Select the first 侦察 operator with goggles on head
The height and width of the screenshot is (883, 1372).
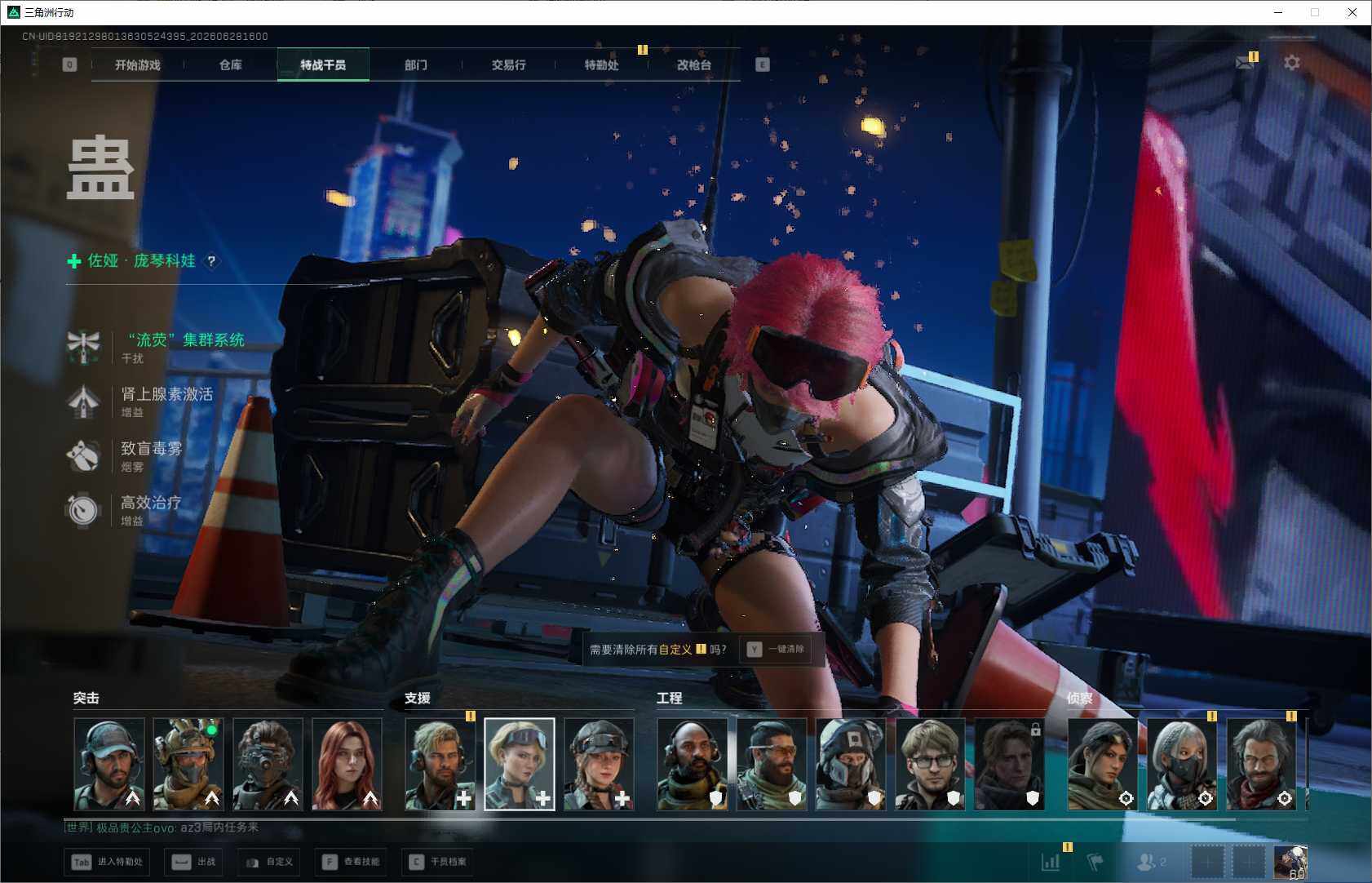(x=1103, y=764)
